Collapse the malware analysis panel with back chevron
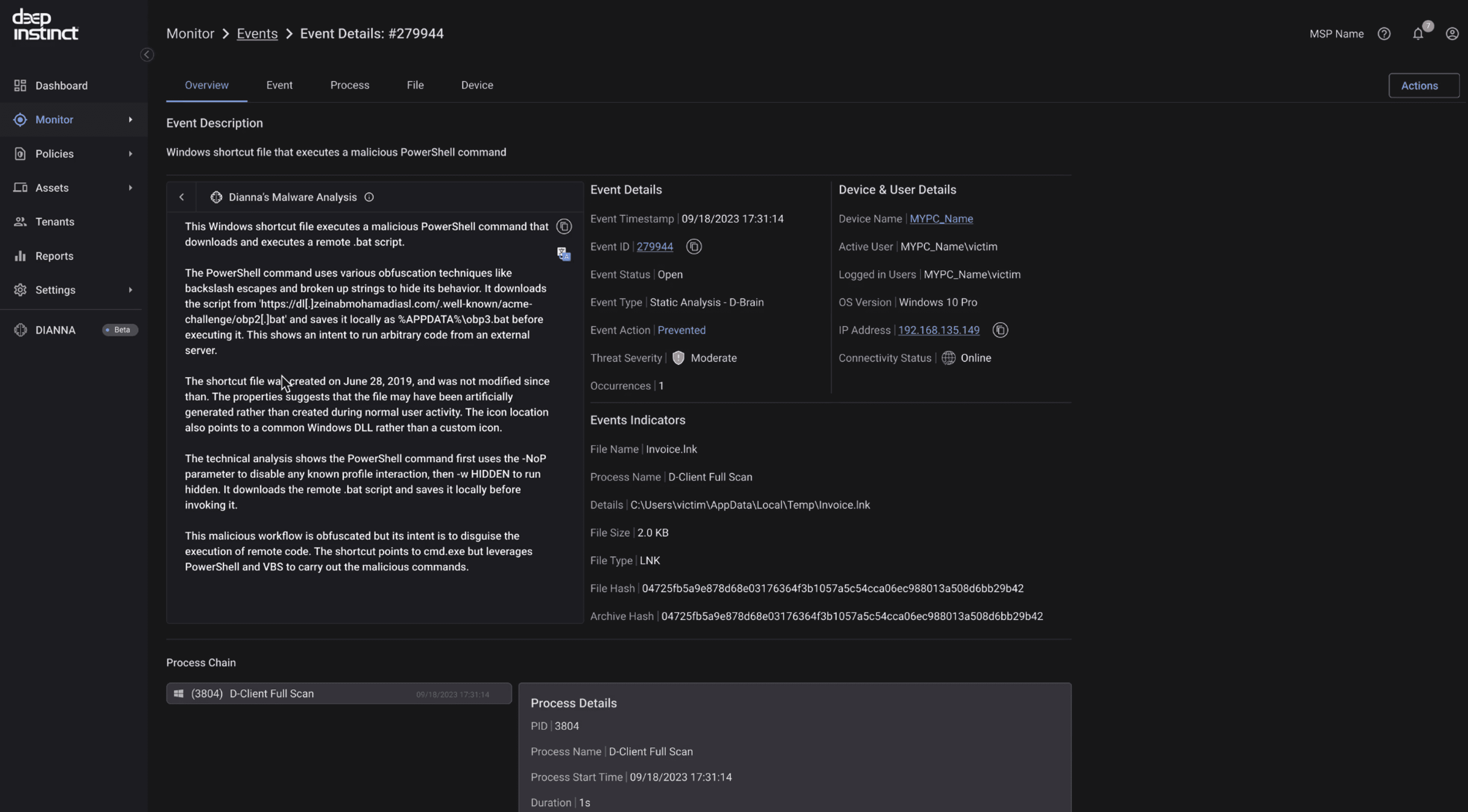Viewport: 1468px width, 812px height. click(x=182, y=197)
